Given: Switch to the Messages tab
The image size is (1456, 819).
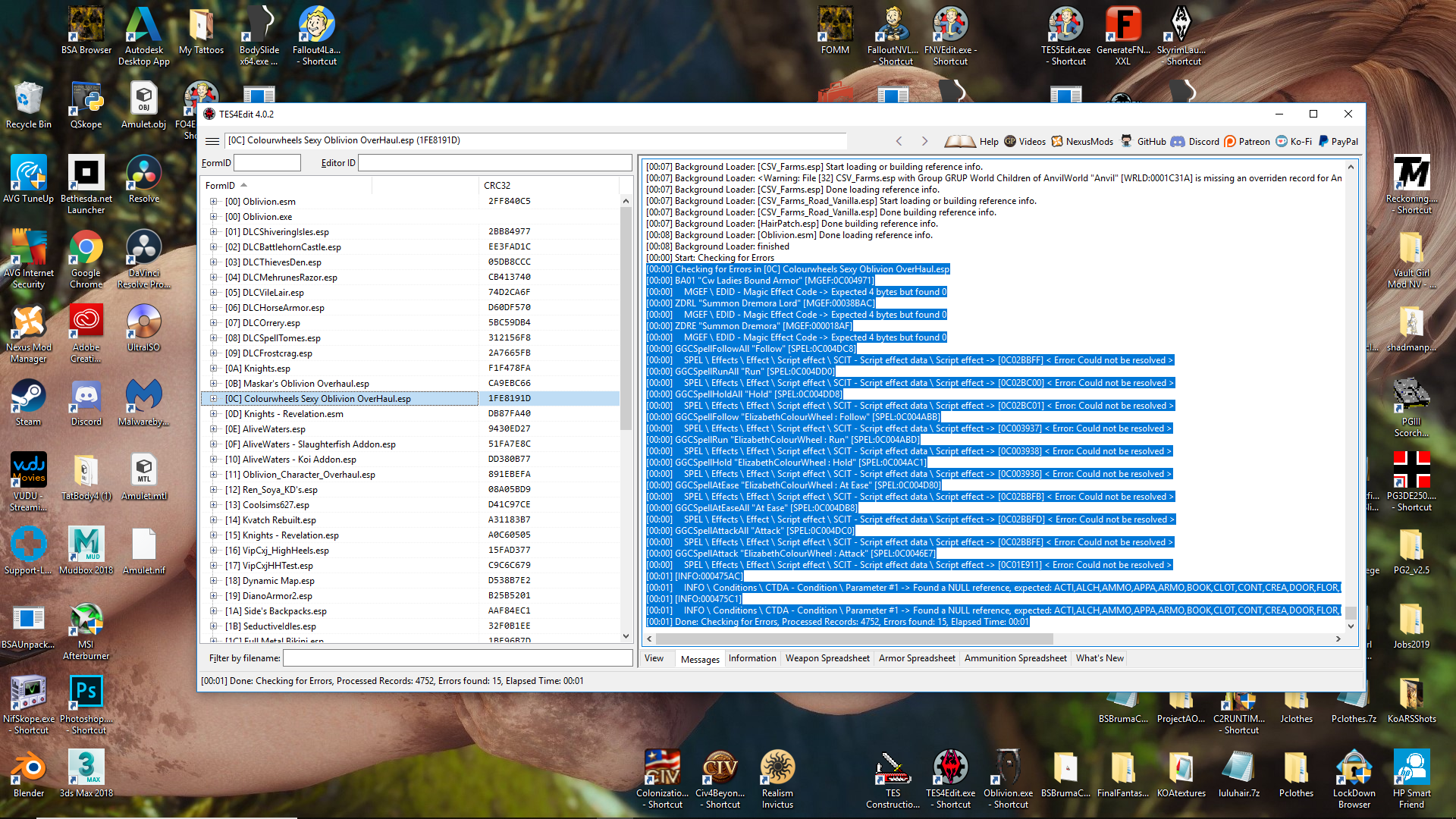Looking at the screenshot, I should (x=700, y=659).
